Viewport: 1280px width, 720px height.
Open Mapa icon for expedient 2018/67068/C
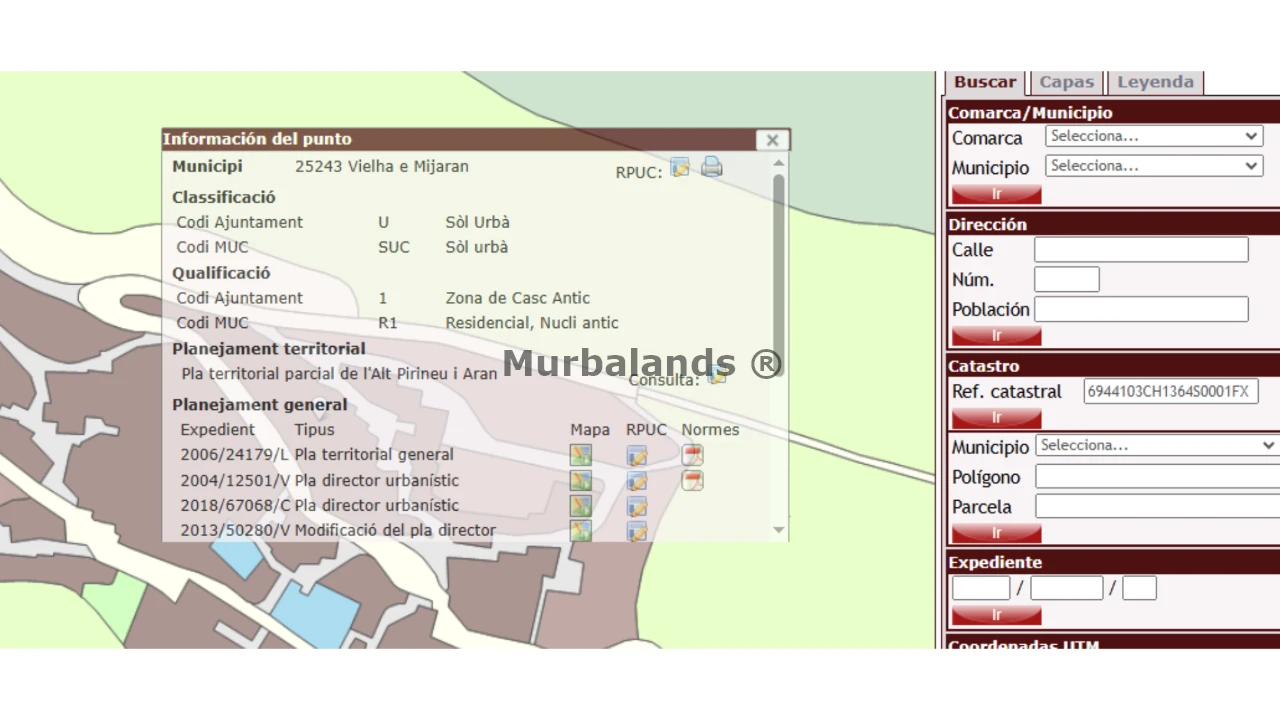[581, 506]
